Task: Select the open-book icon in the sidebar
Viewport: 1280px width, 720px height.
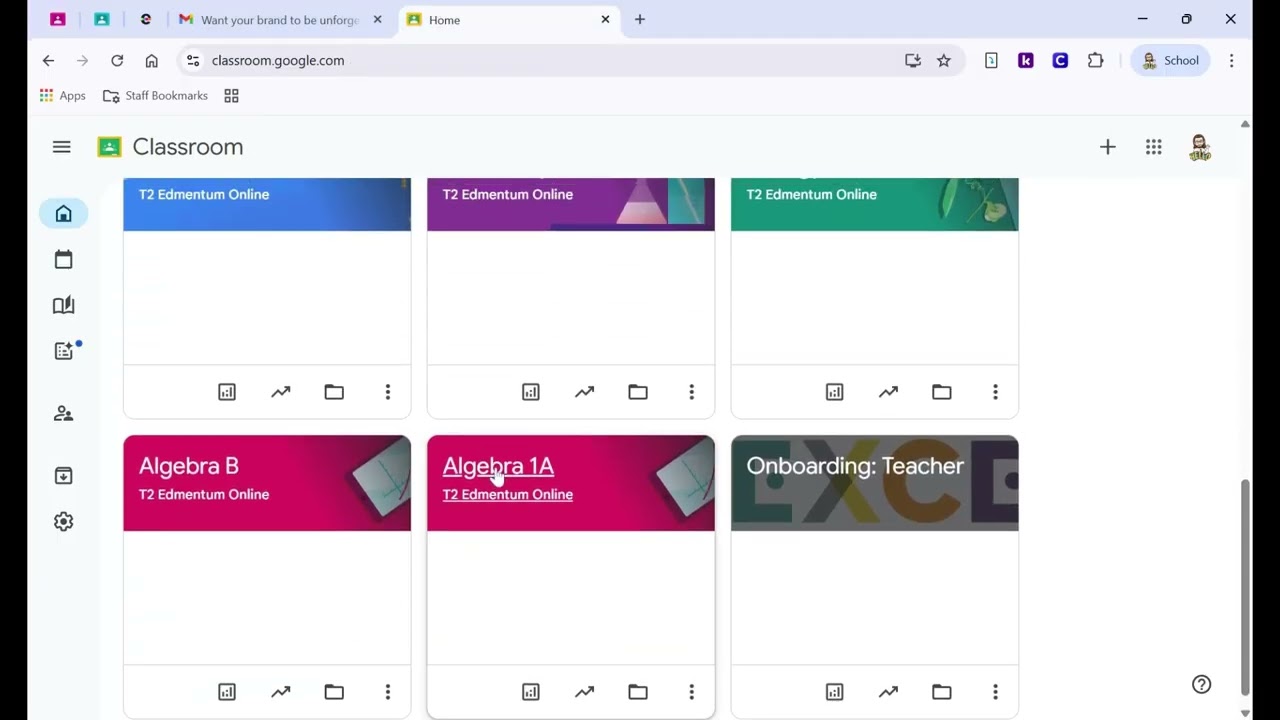Action: click(64, 306)
